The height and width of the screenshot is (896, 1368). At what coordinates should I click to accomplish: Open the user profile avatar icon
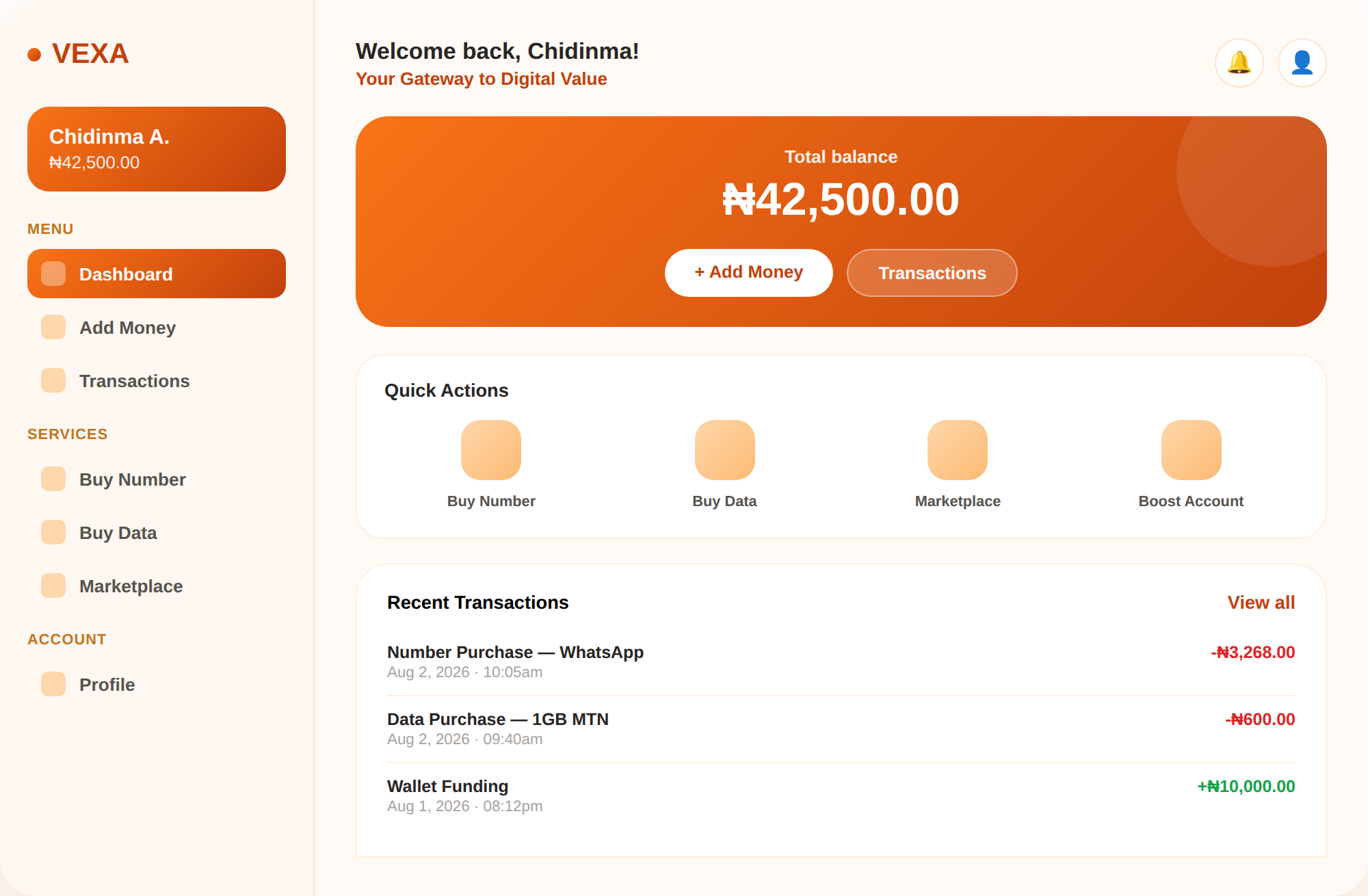(x=1302, y=63)
